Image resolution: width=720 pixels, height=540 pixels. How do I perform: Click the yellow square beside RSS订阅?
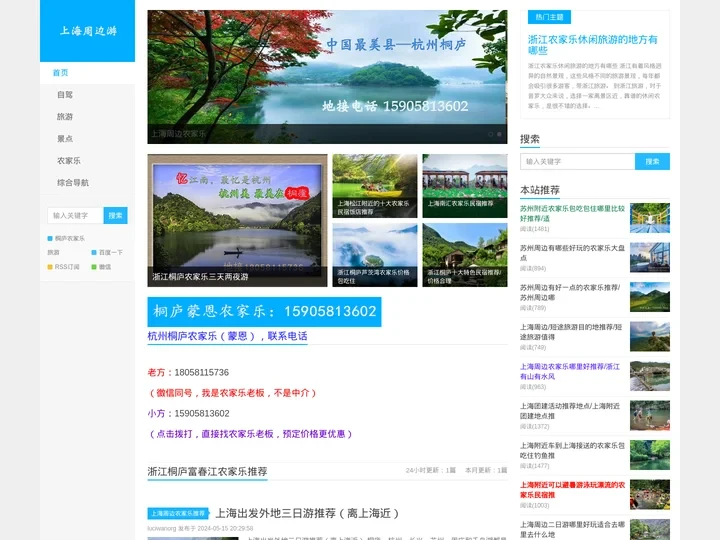pos(50,267)
